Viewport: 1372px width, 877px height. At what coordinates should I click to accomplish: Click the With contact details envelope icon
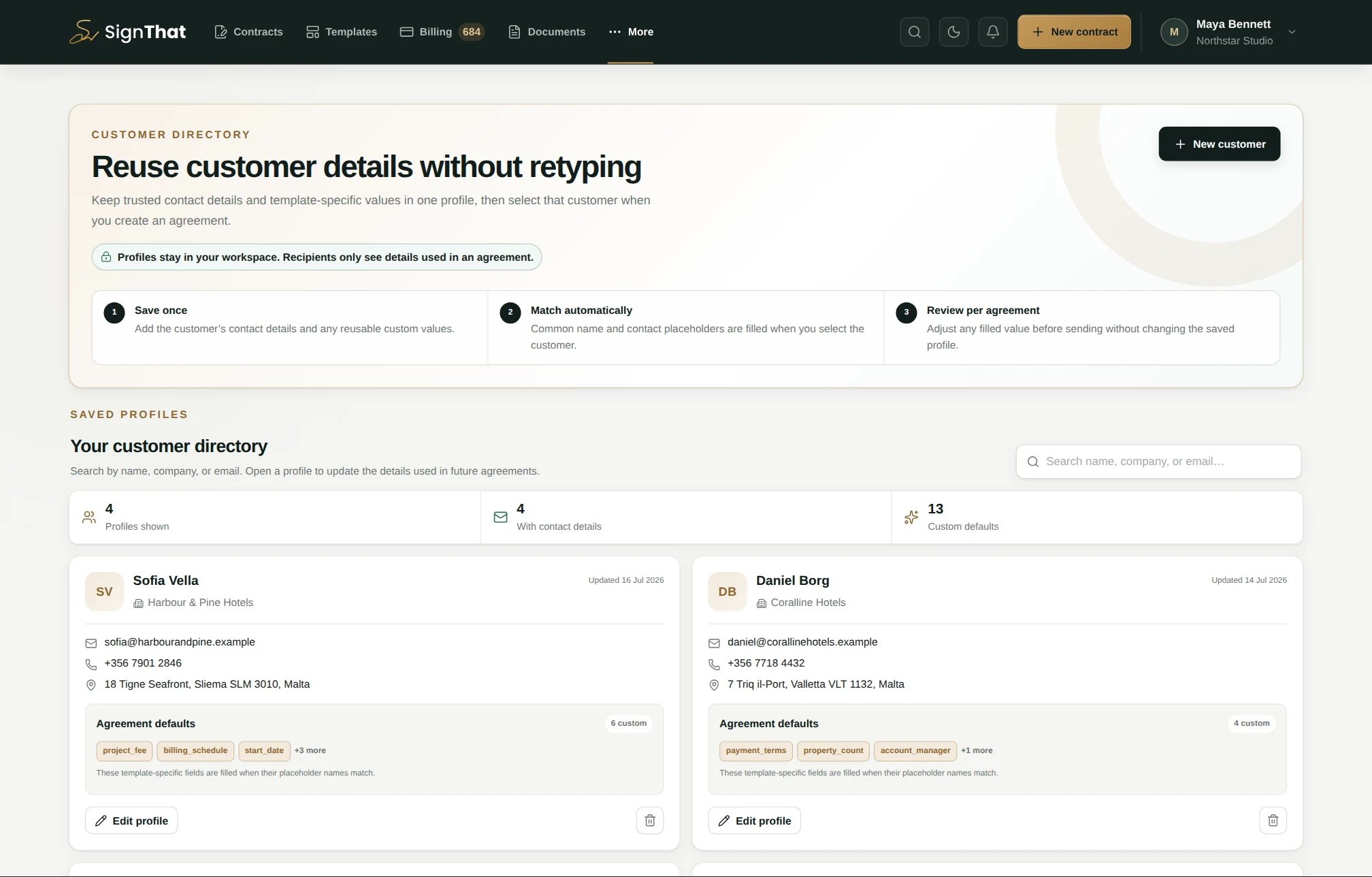click(x=500, y=517)
